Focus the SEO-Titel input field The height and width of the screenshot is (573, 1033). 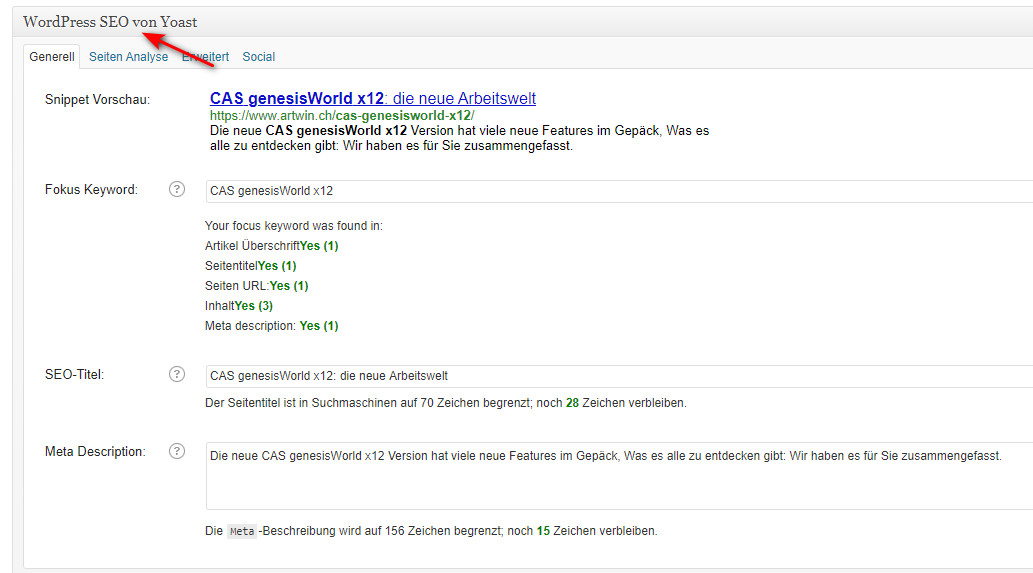click(x=619, y=376)
